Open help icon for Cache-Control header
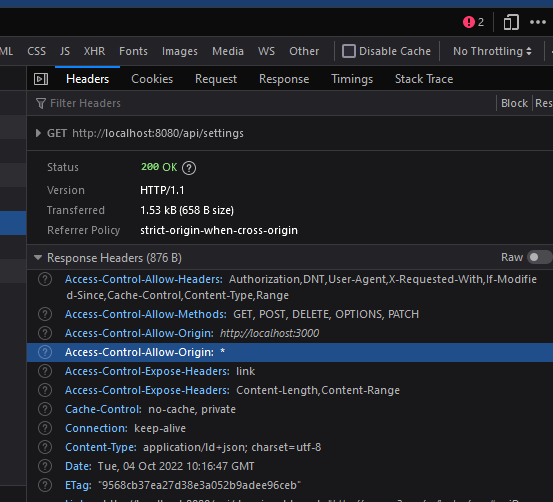The height and width of the screenshot is (502, 553). [x=45, y=409]
